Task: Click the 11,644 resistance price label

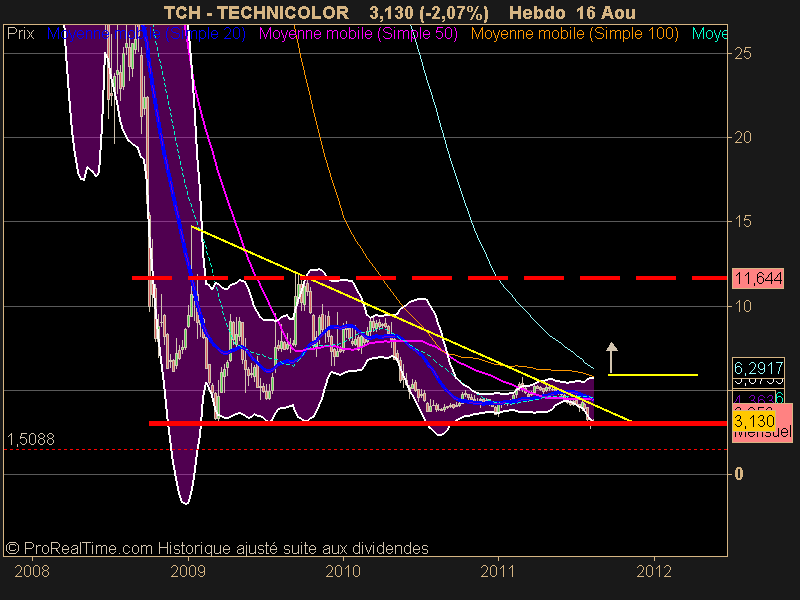Action: (x=758, y=279)
